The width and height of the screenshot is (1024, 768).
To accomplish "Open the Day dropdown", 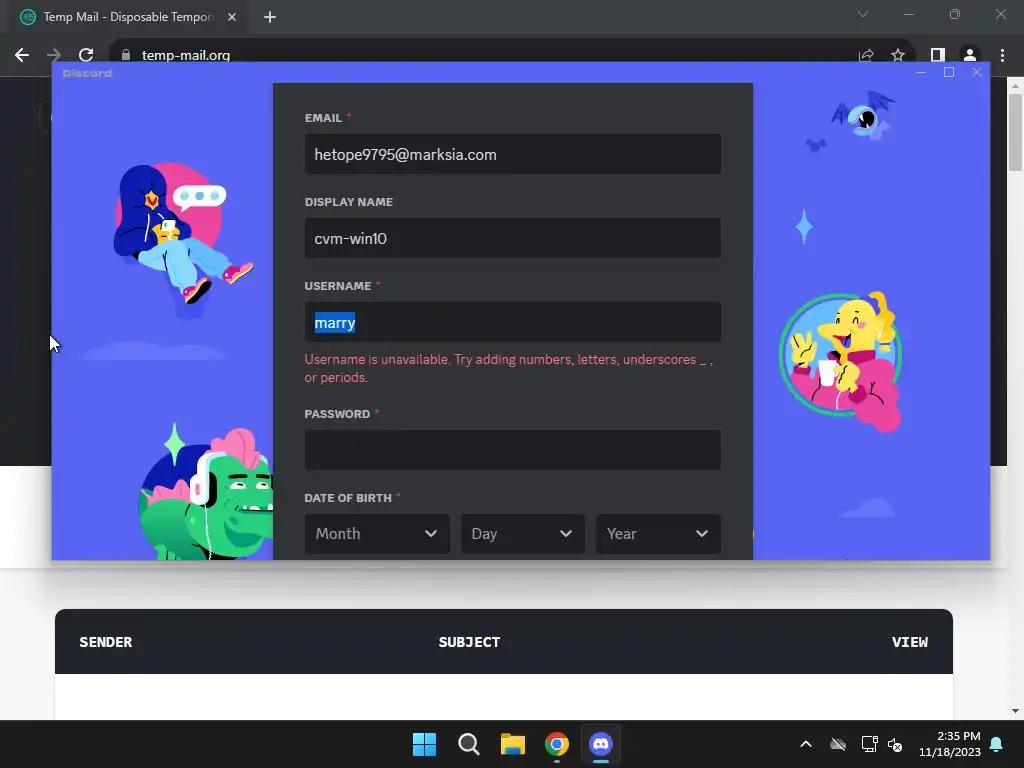I will pos(522,534).
